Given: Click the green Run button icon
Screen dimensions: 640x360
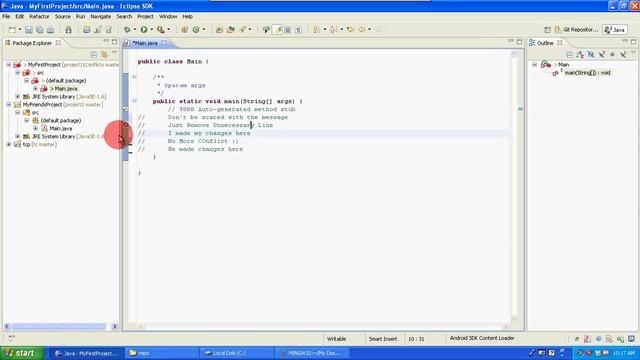Looking at the screenshot, I should coord(144,30).
